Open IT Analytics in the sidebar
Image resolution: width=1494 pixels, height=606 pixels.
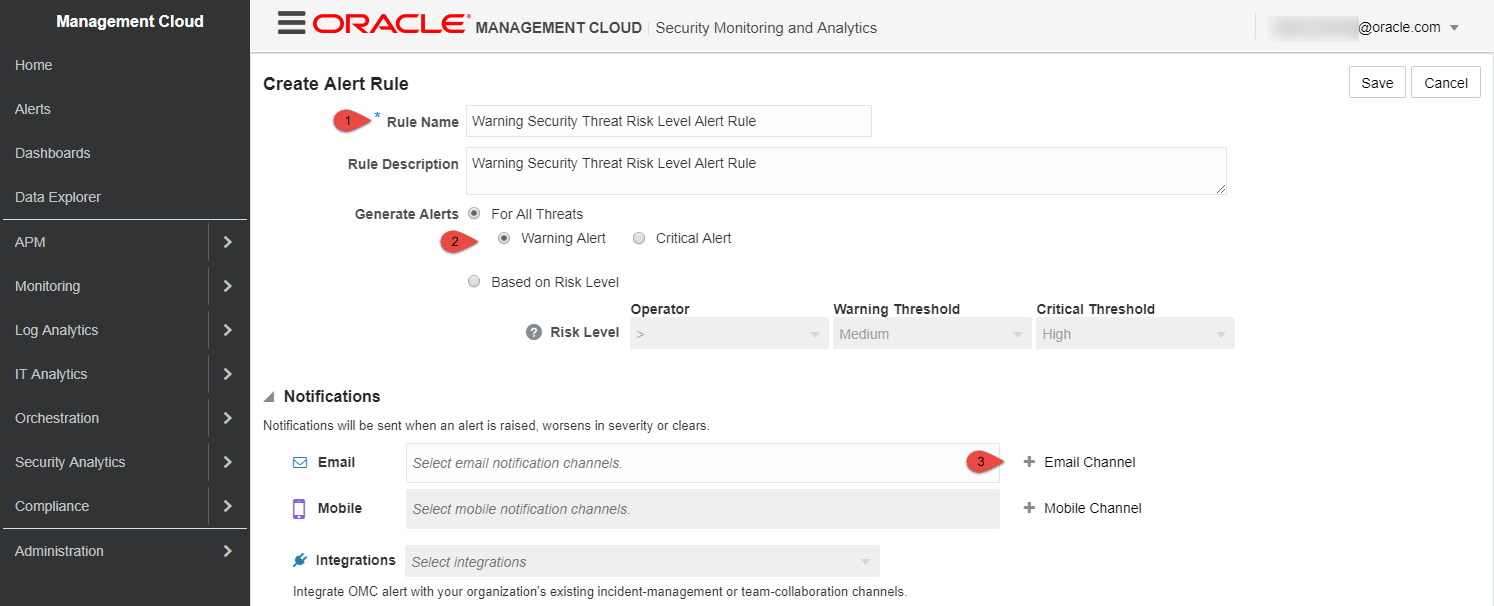(x=51, y=374)
